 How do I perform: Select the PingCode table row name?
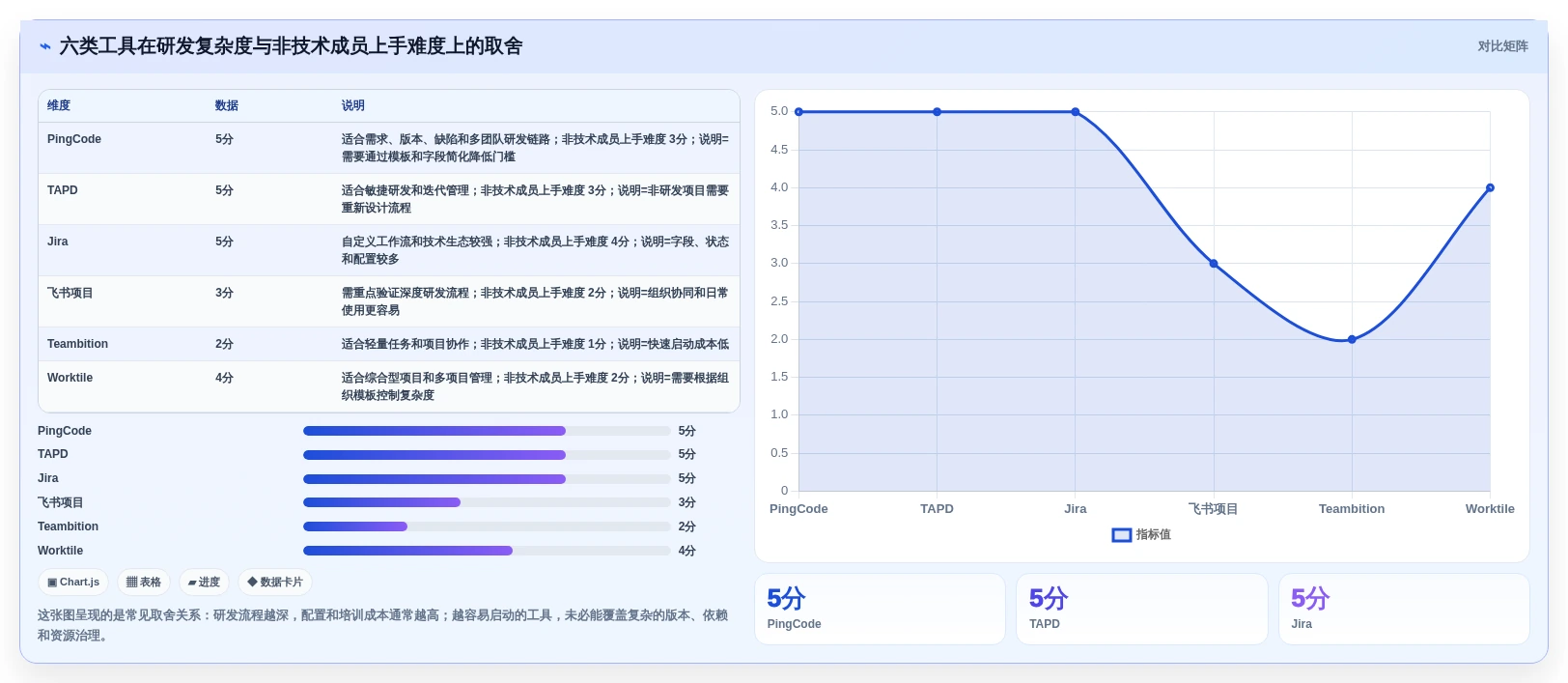click(x=74, y=139)
